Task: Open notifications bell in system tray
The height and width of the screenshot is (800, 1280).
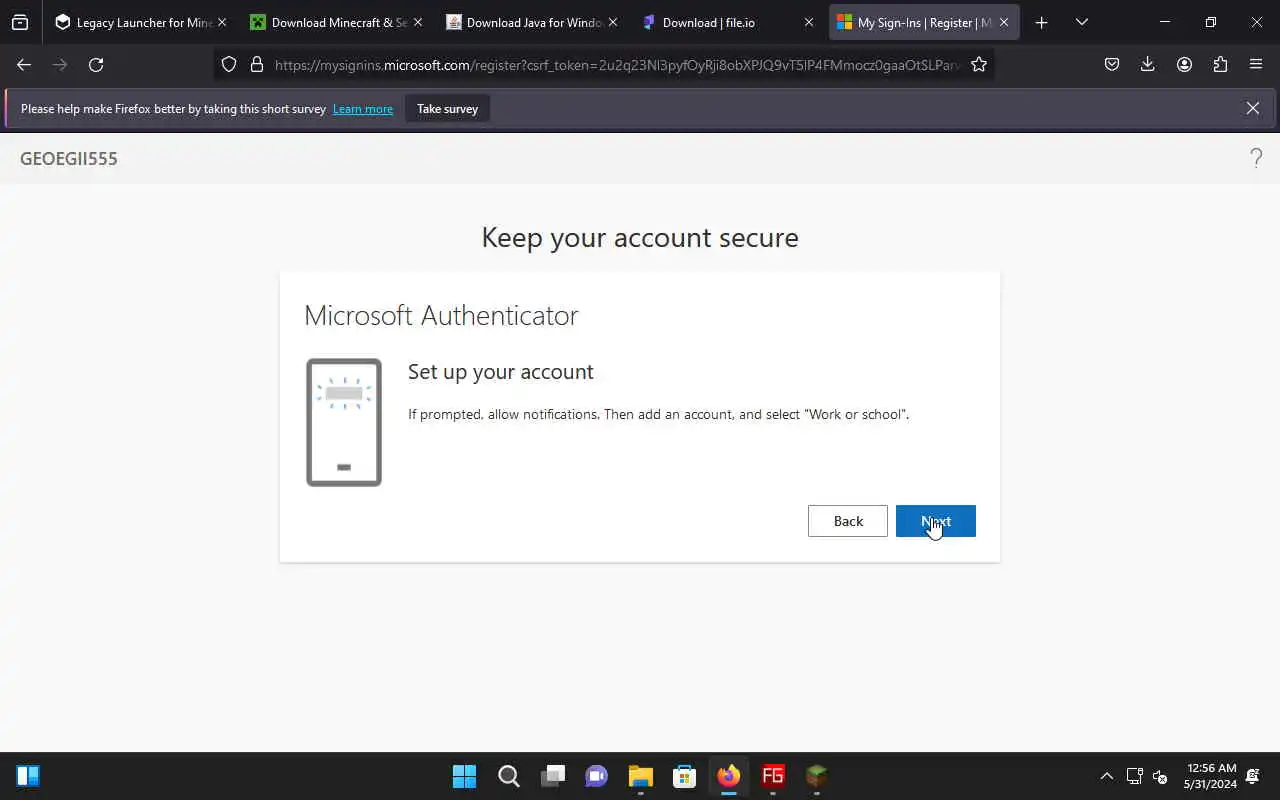Action: coord(1252,776)
